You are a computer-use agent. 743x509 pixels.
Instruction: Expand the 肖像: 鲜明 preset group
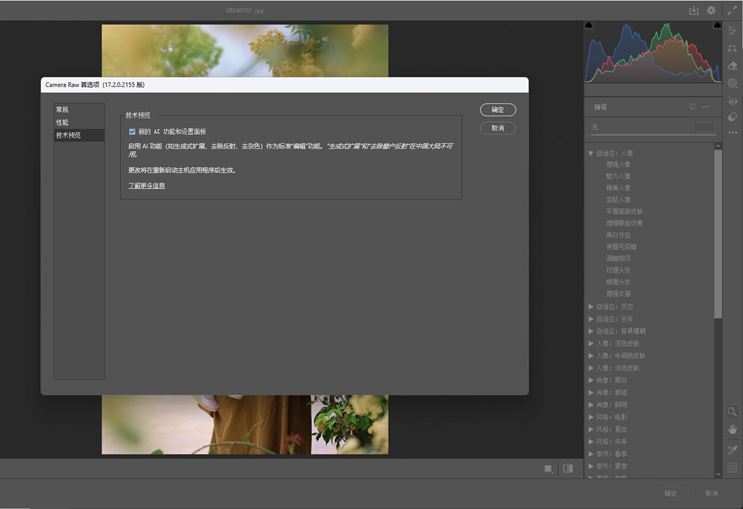coord(591,405)
